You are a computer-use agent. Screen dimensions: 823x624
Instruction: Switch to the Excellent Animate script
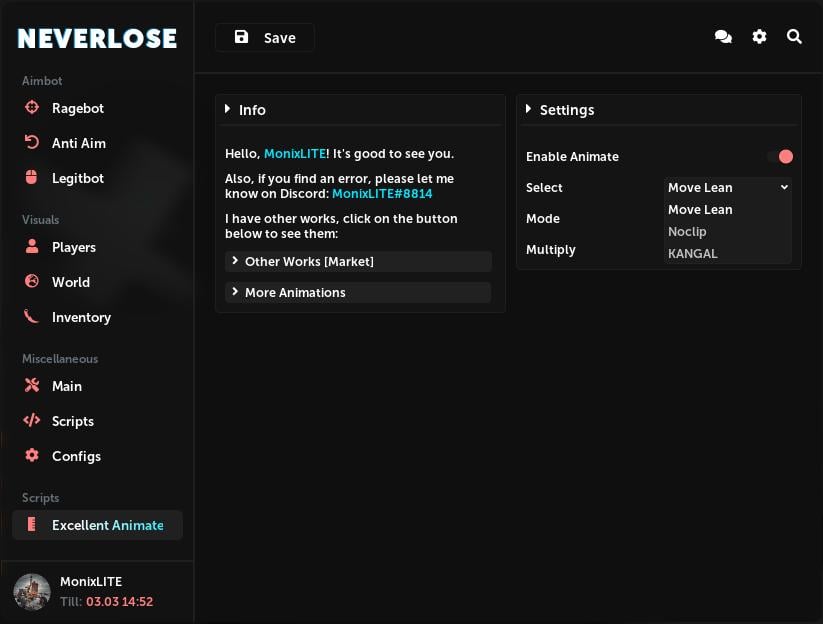click(97, 524)
